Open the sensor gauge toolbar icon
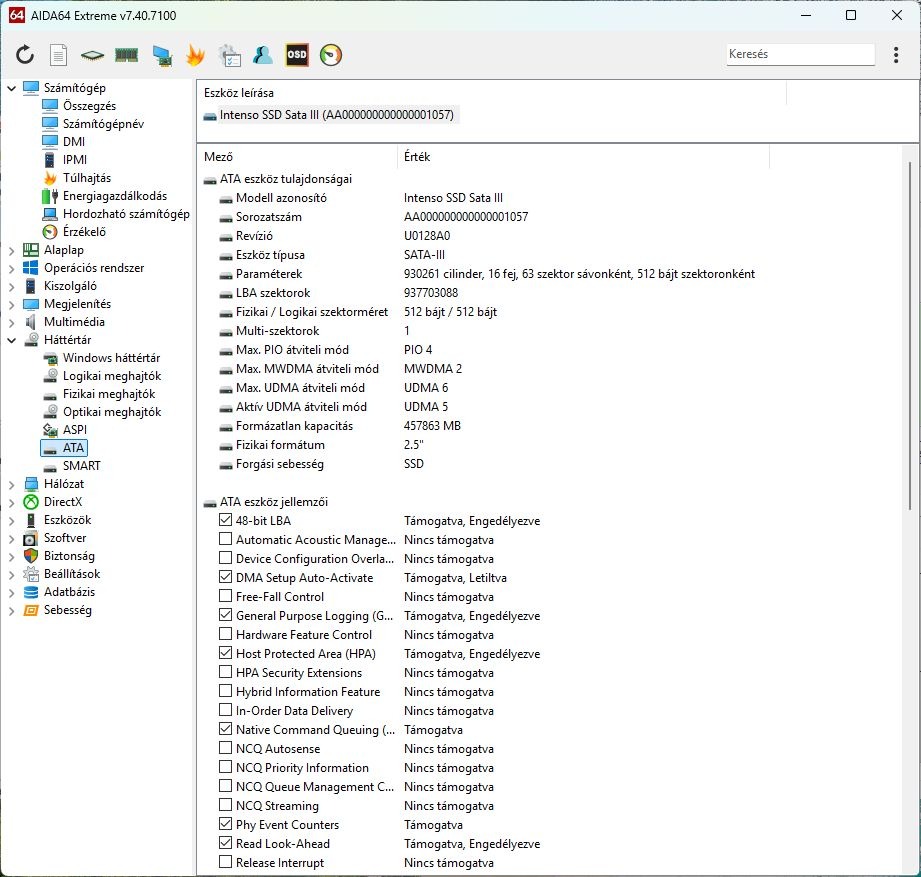Screen dimensions: 921x877 coord(331,55)
